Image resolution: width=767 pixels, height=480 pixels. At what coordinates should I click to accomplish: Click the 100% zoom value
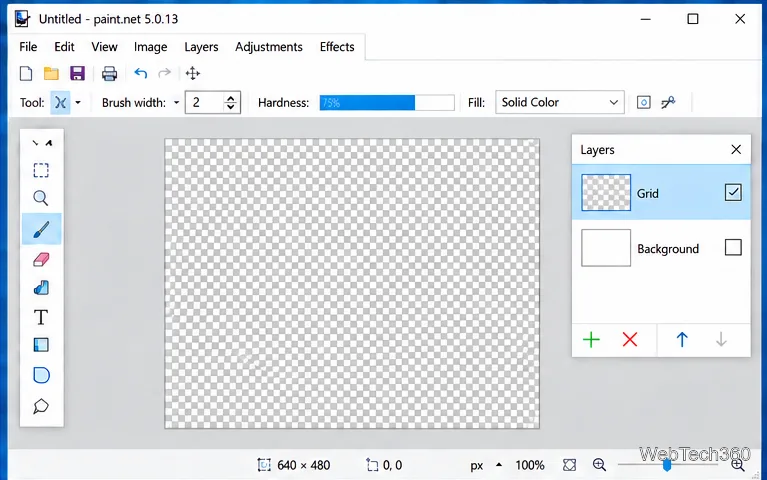click(530, 465)
